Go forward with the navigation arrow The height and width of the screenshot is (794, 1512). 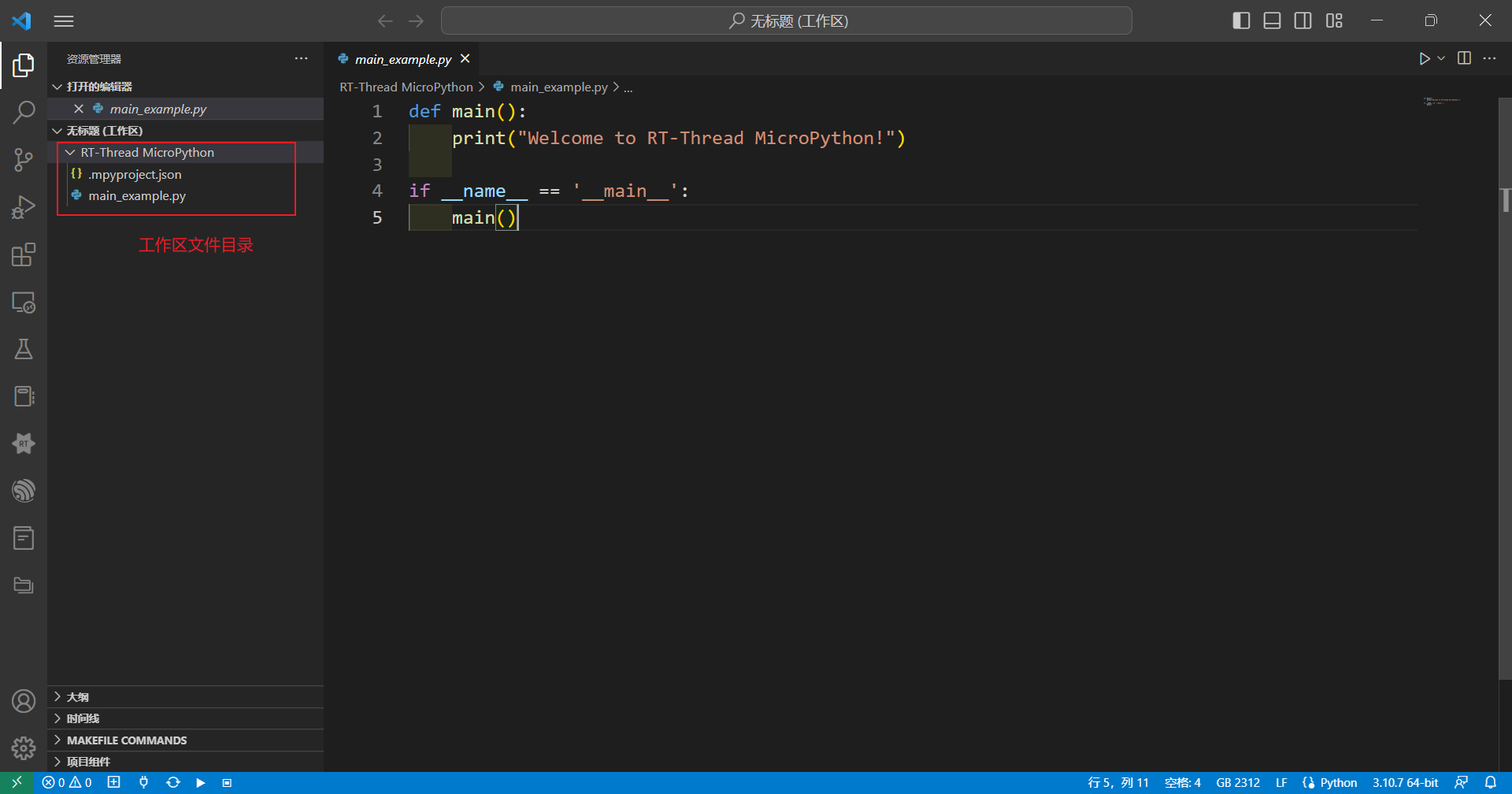tap(417, 21)
